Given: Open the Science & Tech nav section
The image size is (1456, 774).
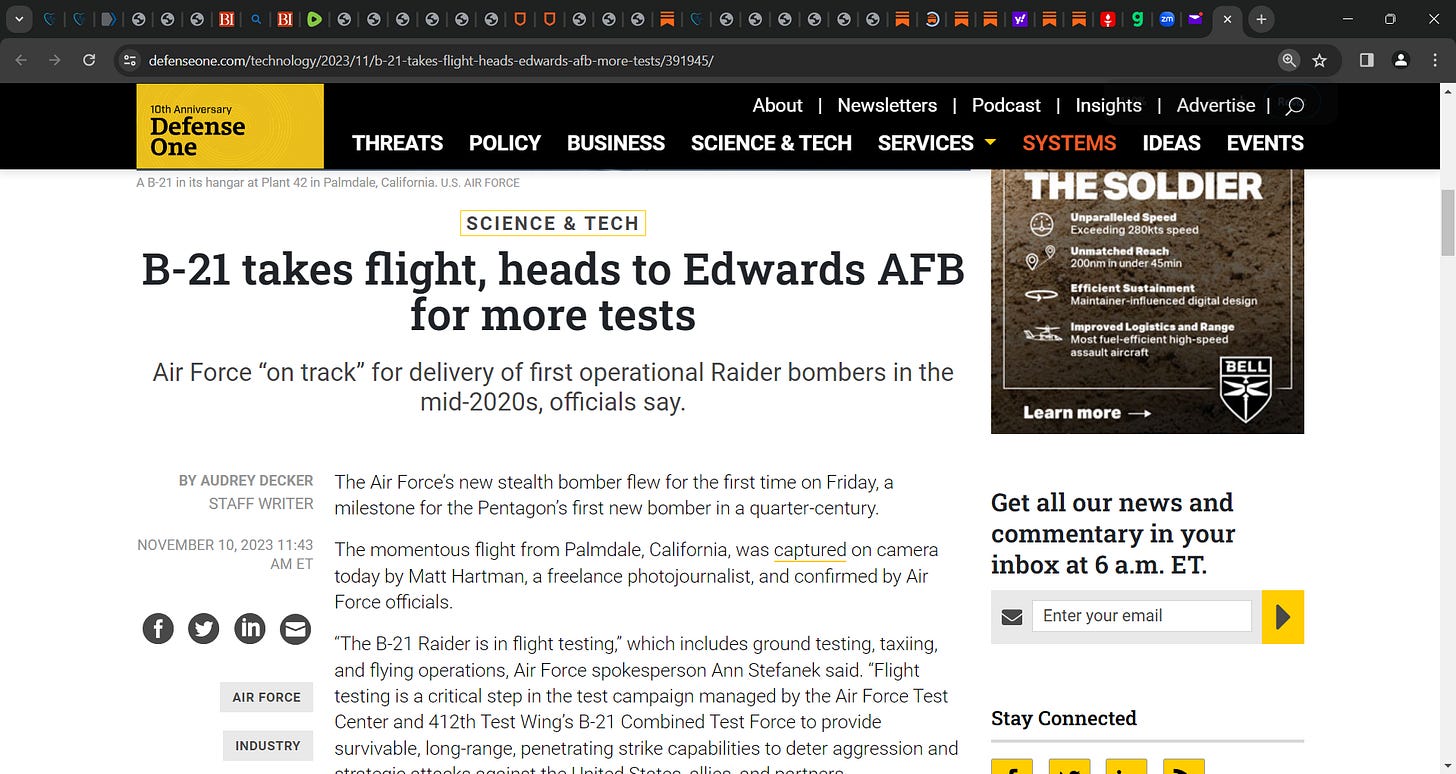Looking at the screenshot, I should pyautogui.click(x=771, y=143).
